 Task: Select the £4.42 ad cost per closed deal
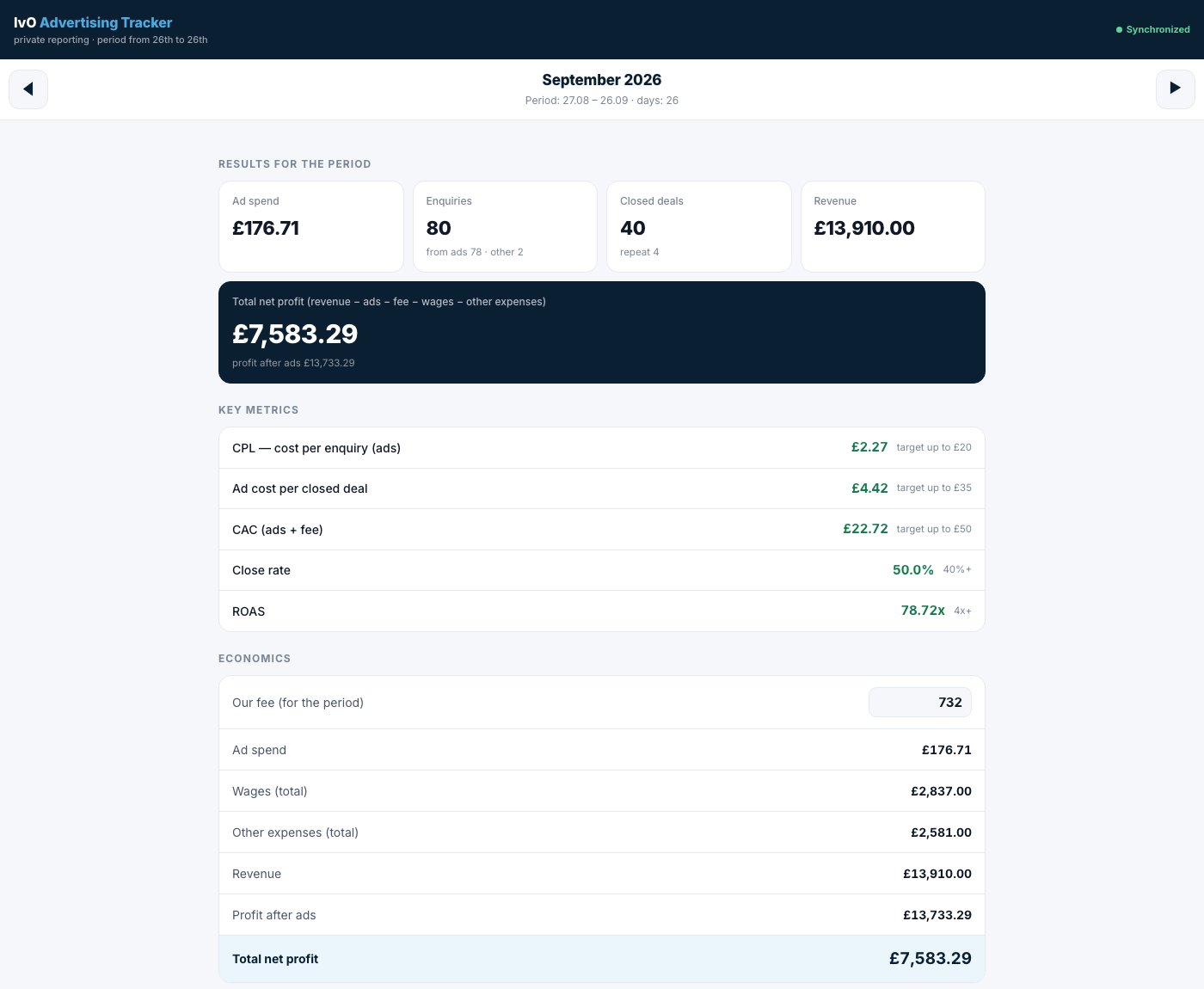pos(869,488)
